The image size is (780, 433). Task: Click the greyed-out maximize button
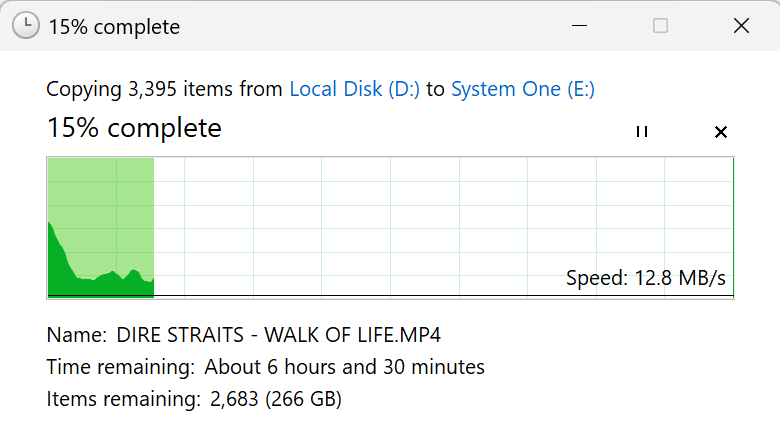coord(660,26)
